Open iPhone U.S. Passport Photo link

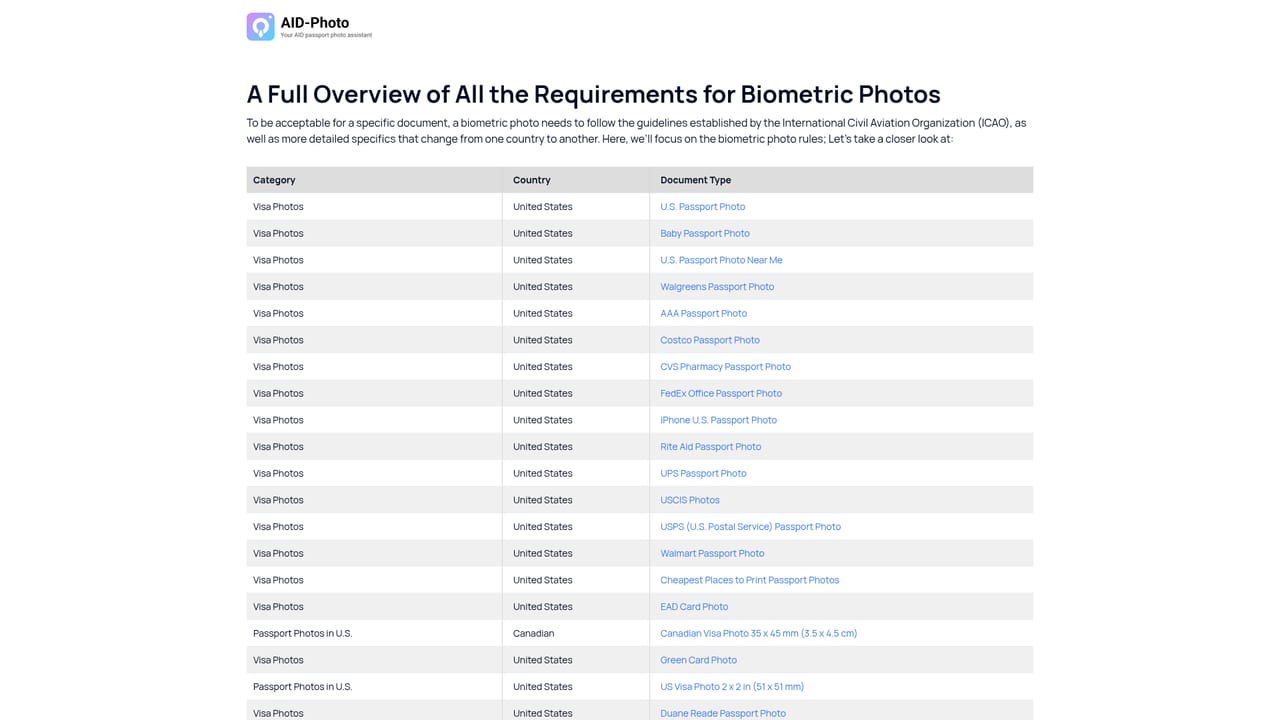tap(718, 420)
